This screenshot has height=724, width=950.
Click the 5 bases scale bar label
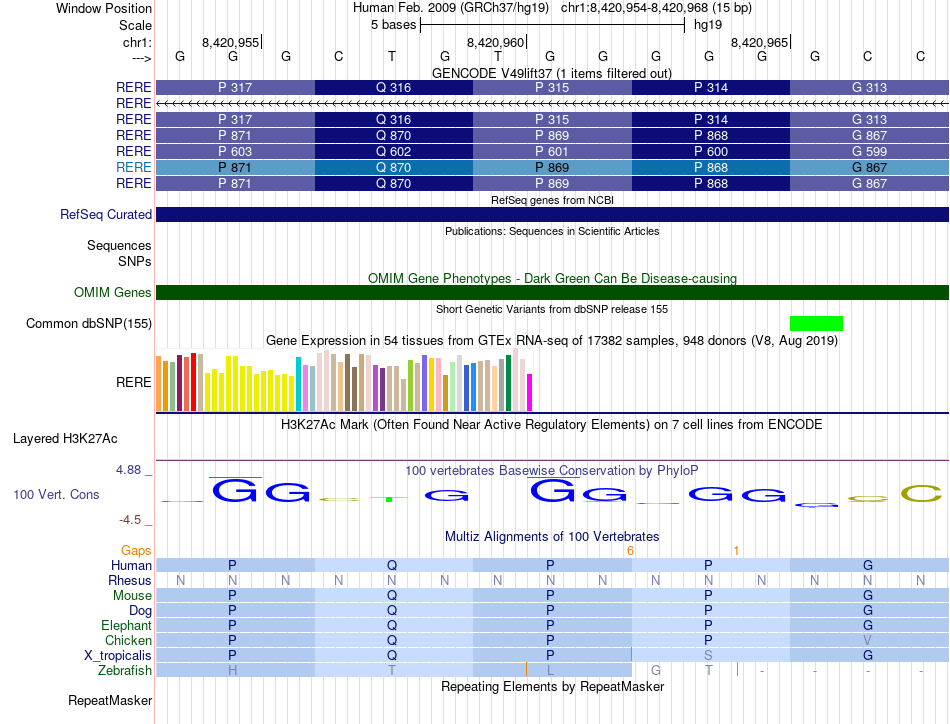393,25
